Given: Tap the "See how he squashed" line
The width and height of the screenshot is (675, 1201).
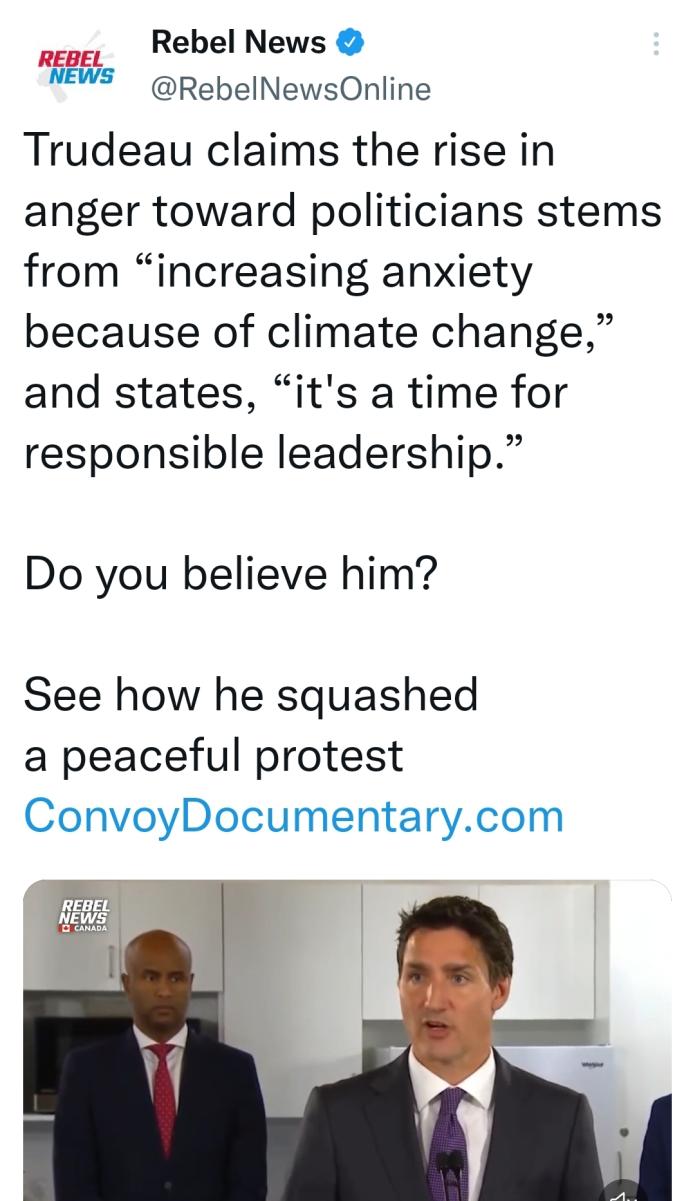Looking at the screenshot, I should point(251,694).
